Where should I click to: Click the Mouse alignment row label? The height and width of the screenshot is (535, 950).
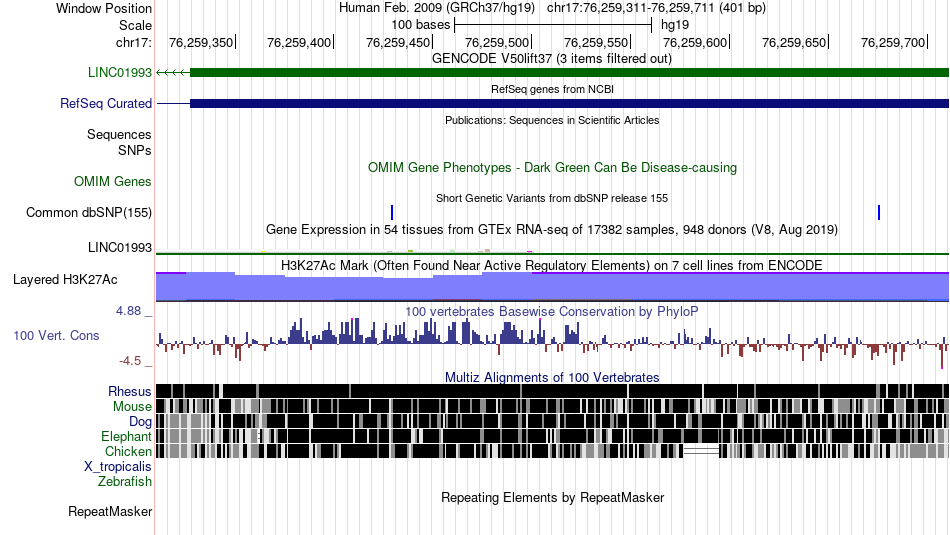132,407
